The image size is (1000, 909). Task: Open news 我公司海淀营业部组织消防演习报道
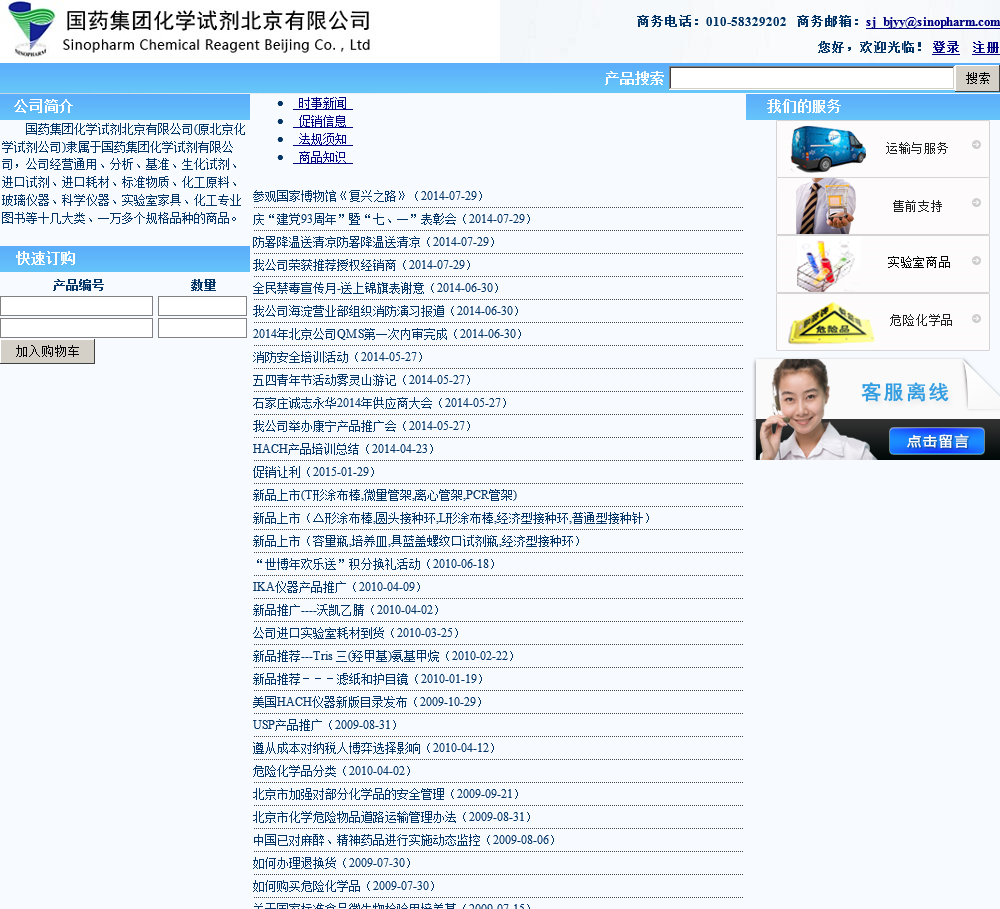[x=386, y=311]
